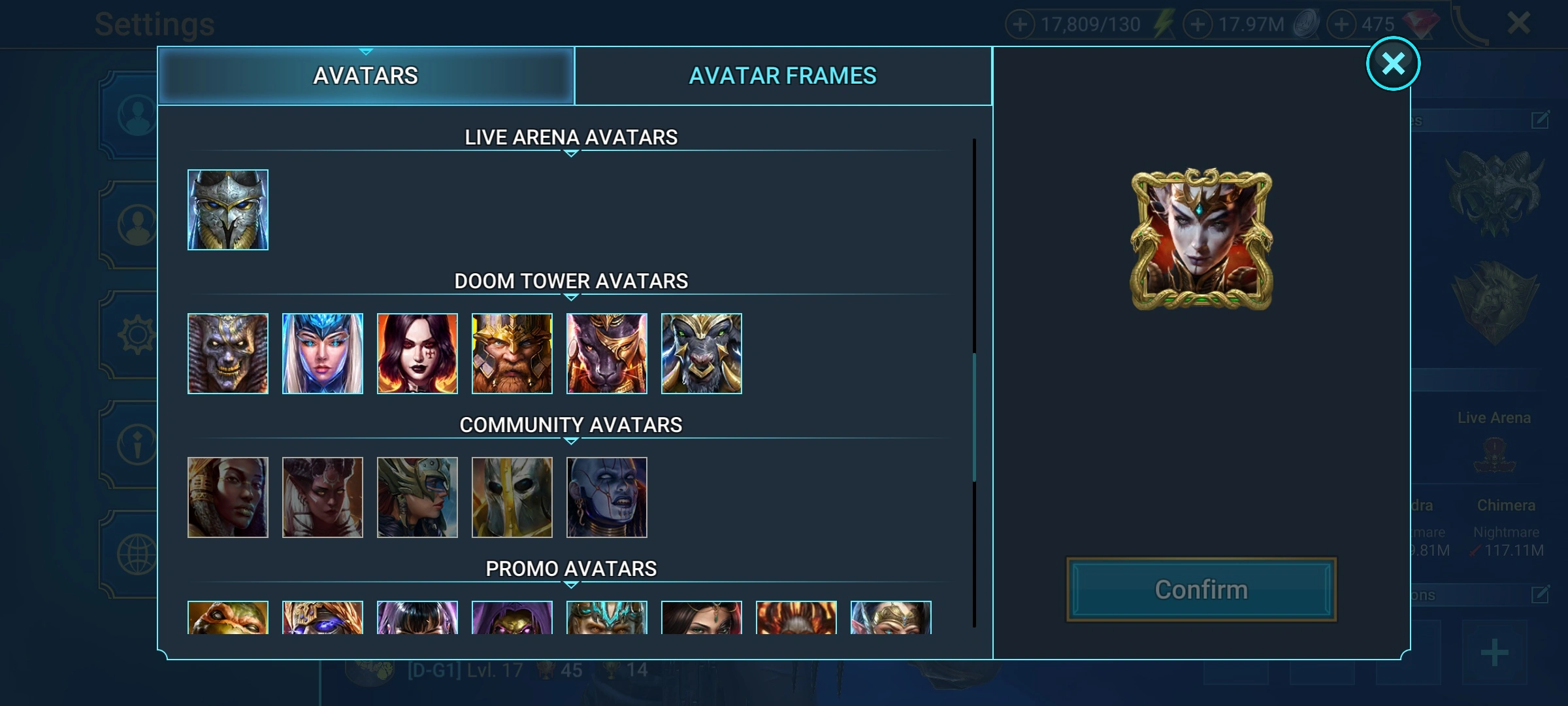Choose the horned demoness Community avatar

(323, 497)
